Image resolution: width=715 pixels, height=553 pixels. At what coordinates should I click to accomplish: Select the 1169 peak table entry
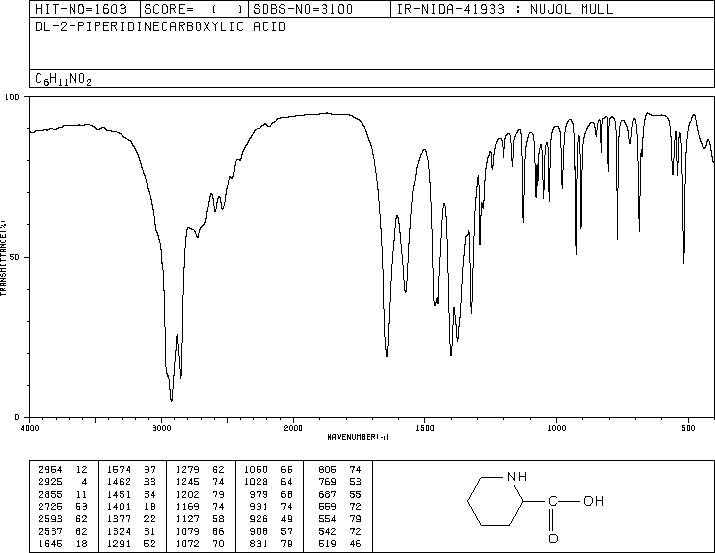[x=200, y=506]
